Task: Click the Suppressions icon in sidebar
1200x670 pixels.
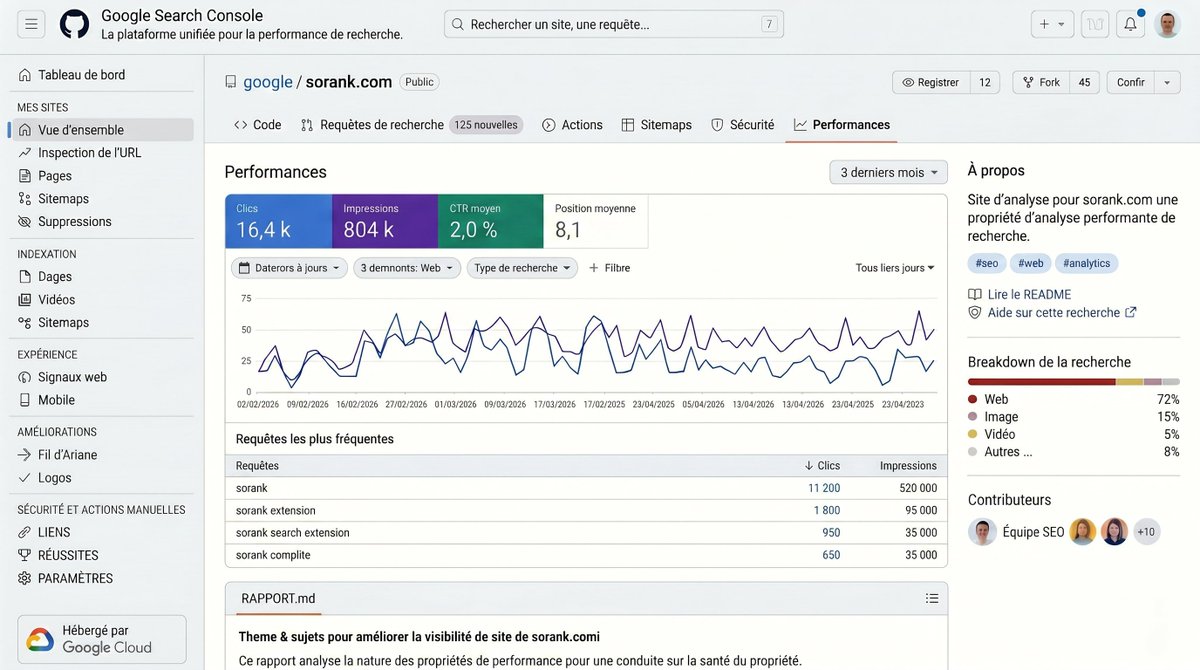Action: tap(25, 222)
